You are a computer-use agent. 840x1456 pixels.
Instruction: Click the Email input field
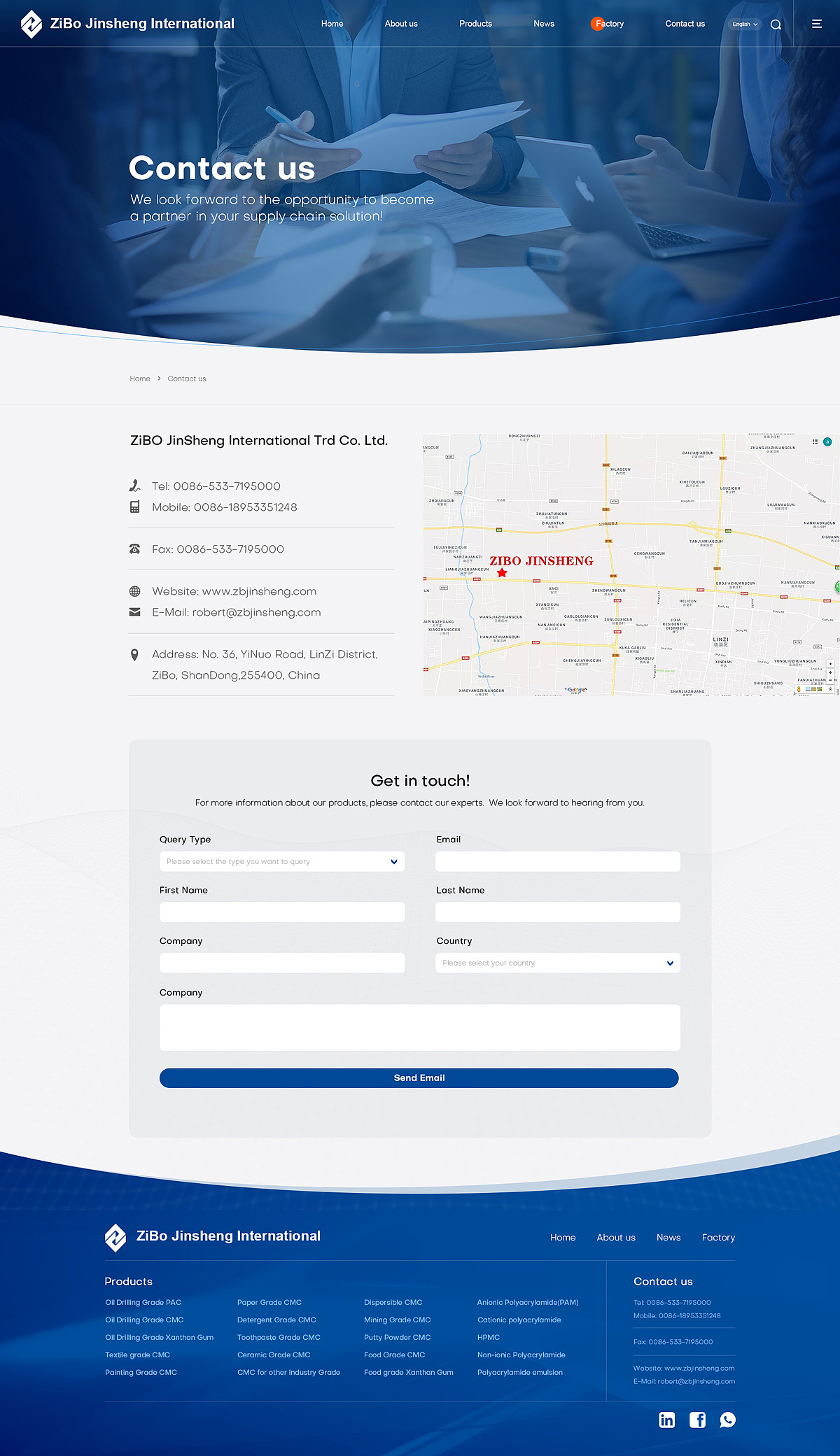[558, 861]
